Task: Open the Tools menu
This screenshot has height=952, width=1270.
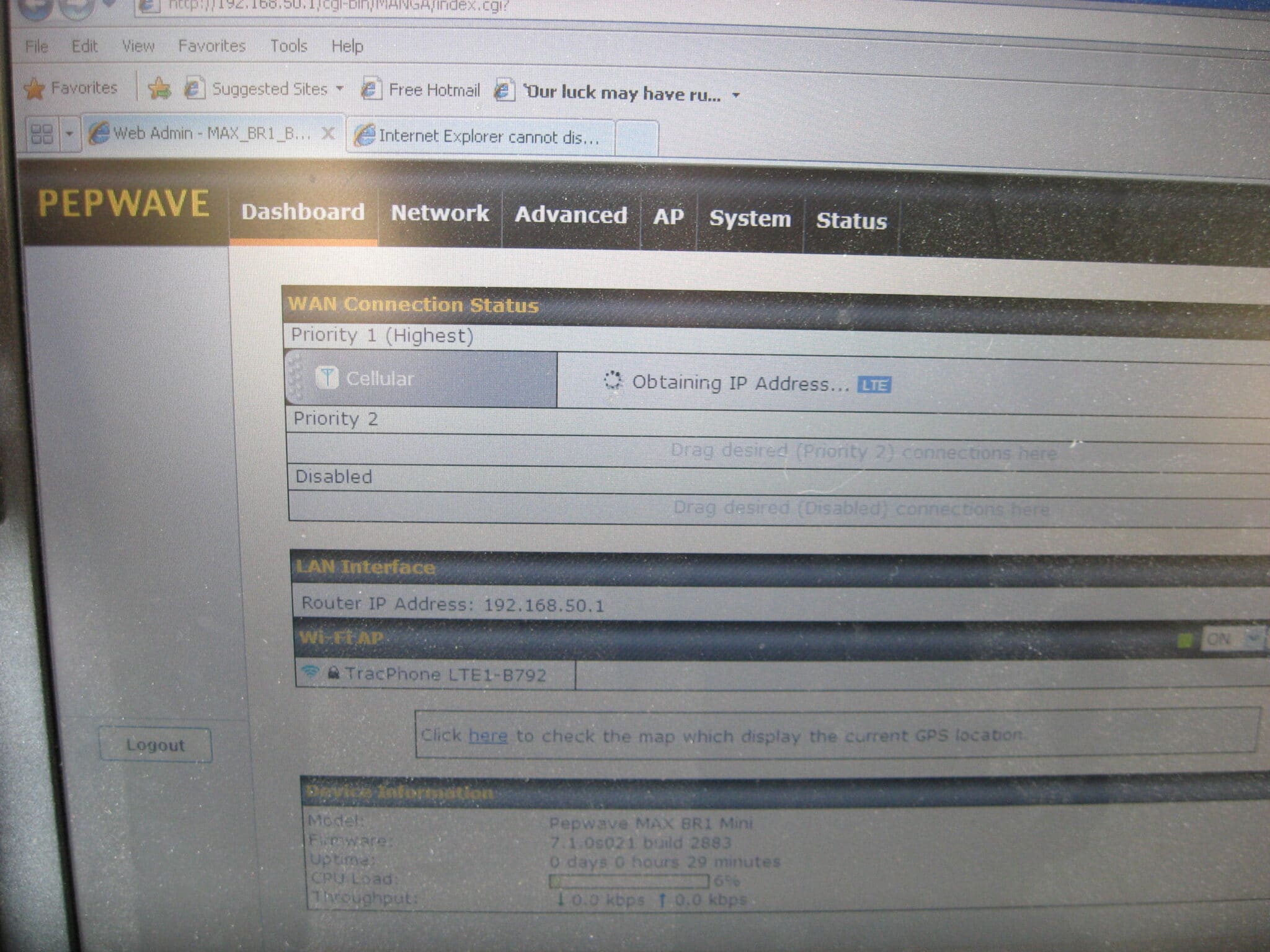Action: pyautogui.click(x=288, y=46)
